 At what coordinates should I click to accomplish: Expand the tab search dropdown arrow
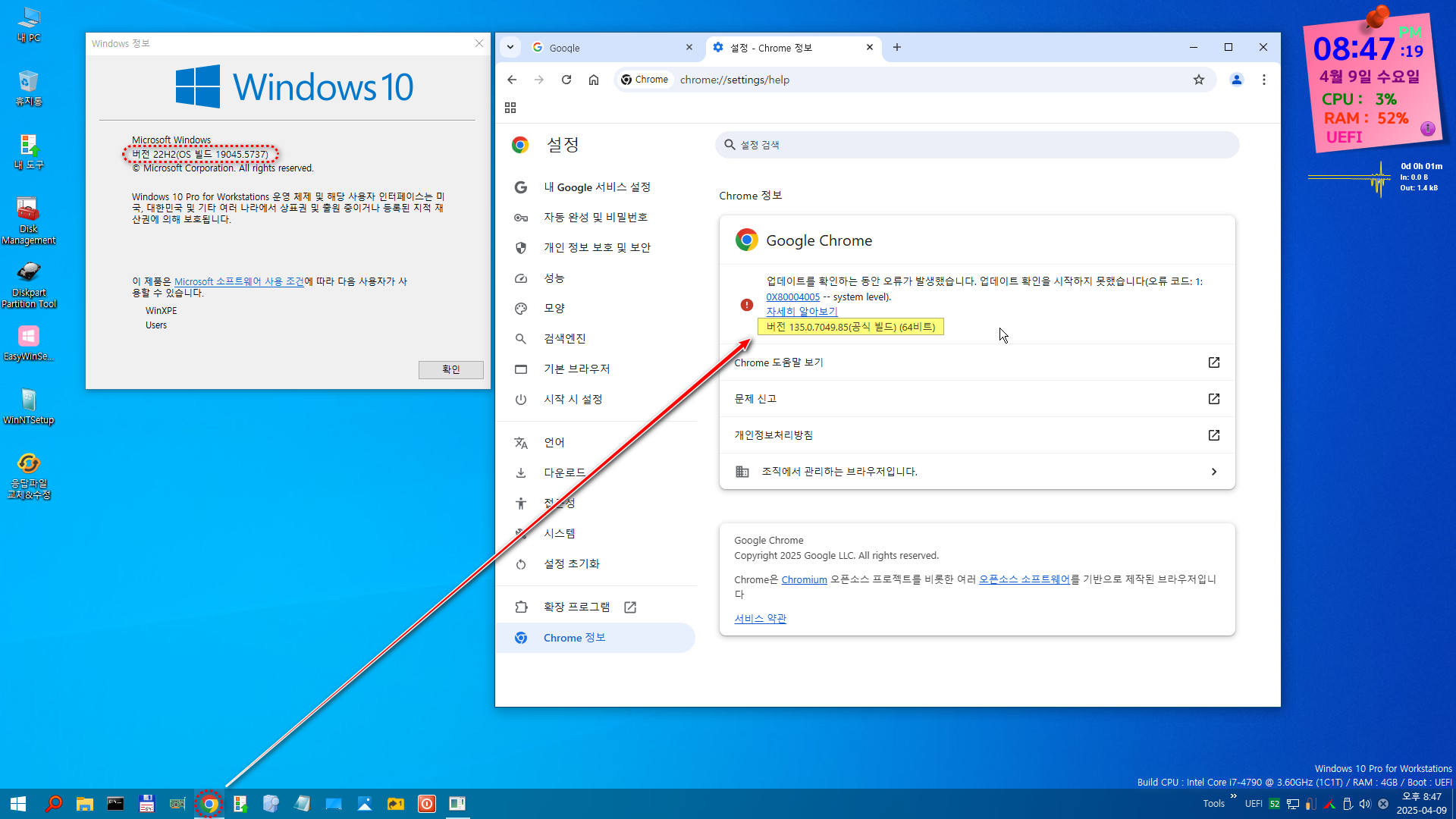pos(510,47)
